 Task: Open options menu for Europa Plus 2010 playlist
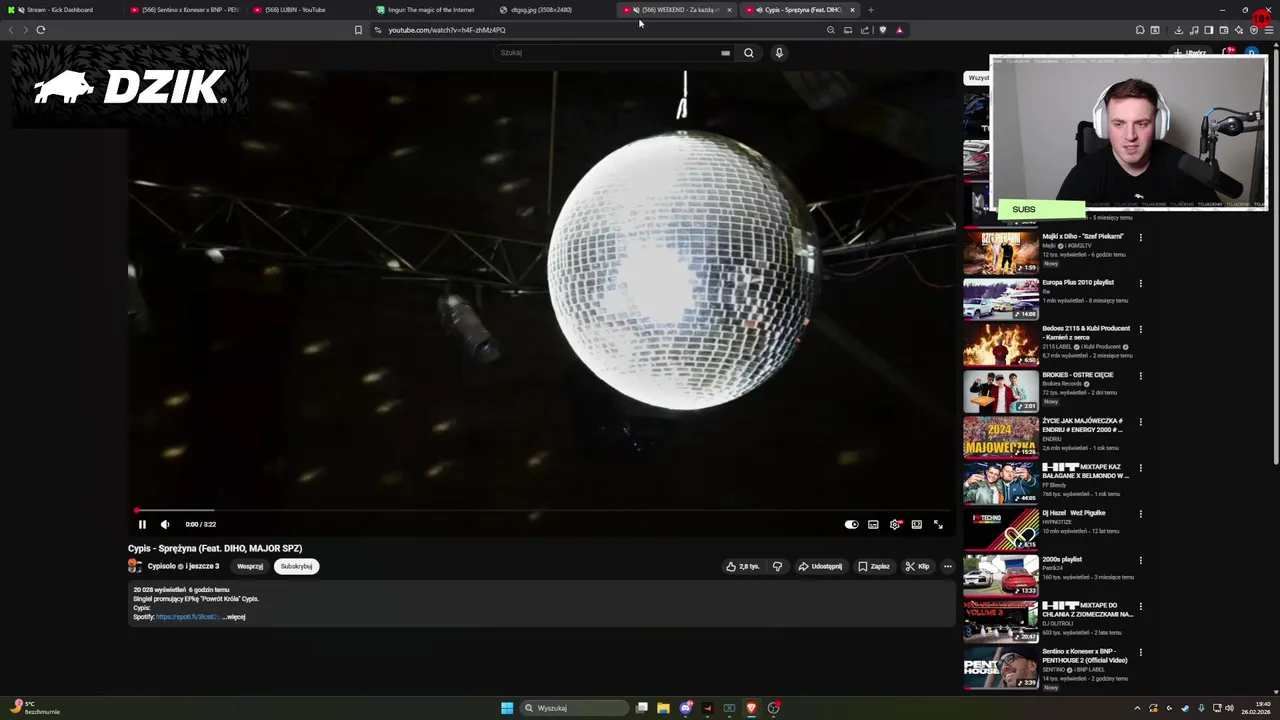coord(1140,283)
